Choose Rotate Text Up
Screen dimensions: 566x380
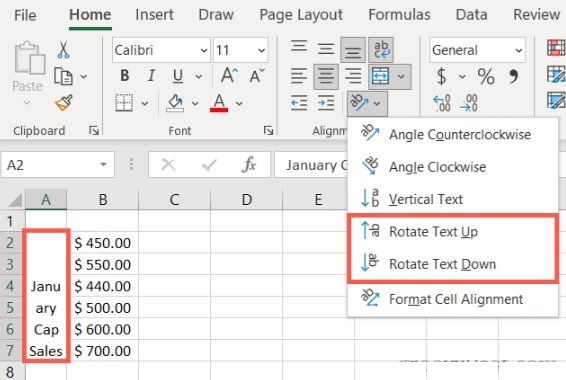tap(453, 231)
